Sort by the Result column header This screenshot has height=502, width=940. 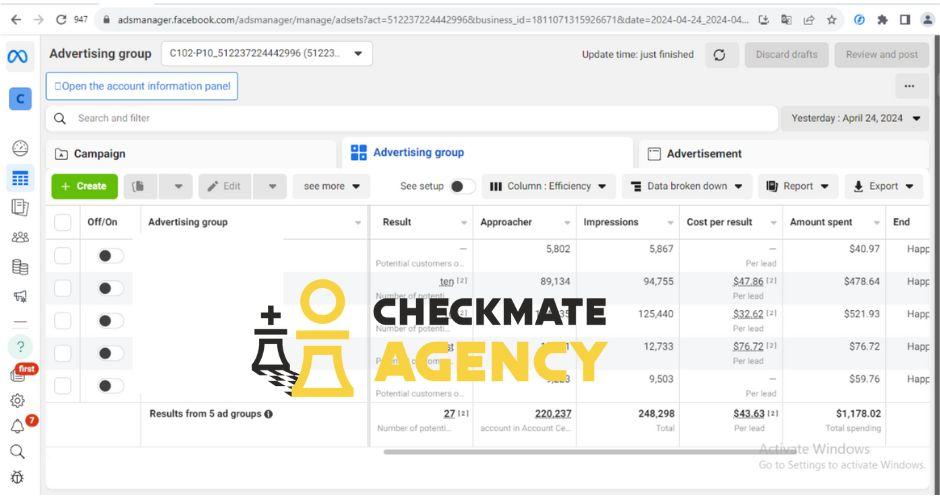421,223
